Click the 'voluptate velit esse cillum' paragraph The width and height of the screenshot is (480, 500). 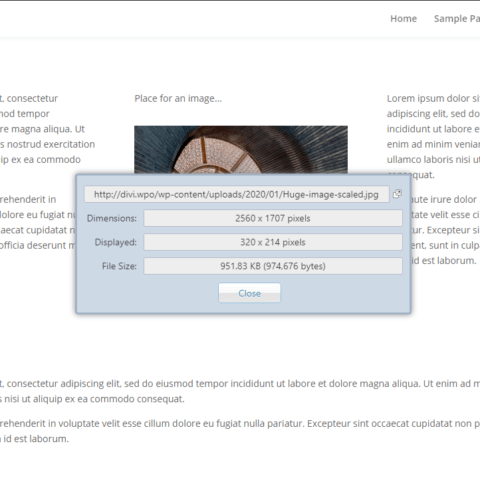(x=240, y=431)
